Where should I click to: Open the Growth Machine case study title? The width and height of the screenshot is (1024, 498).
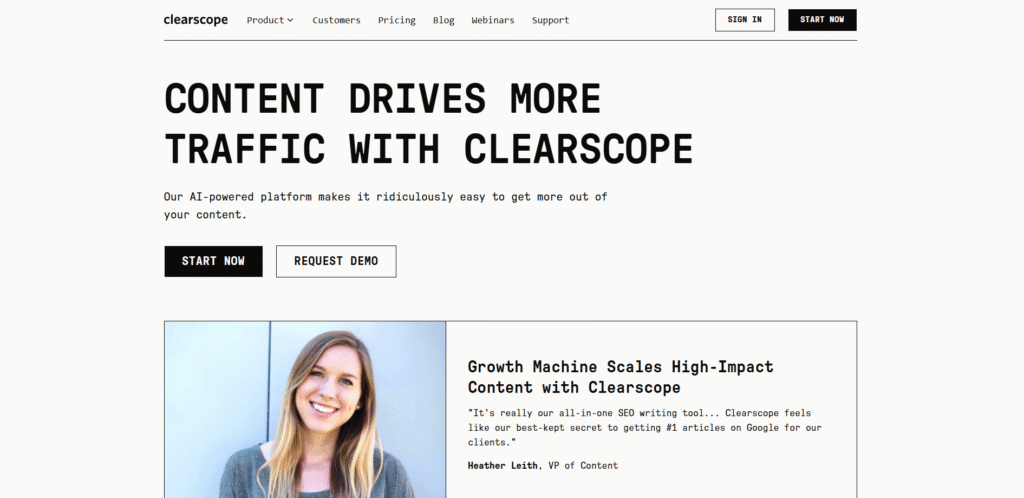point(620,377)
